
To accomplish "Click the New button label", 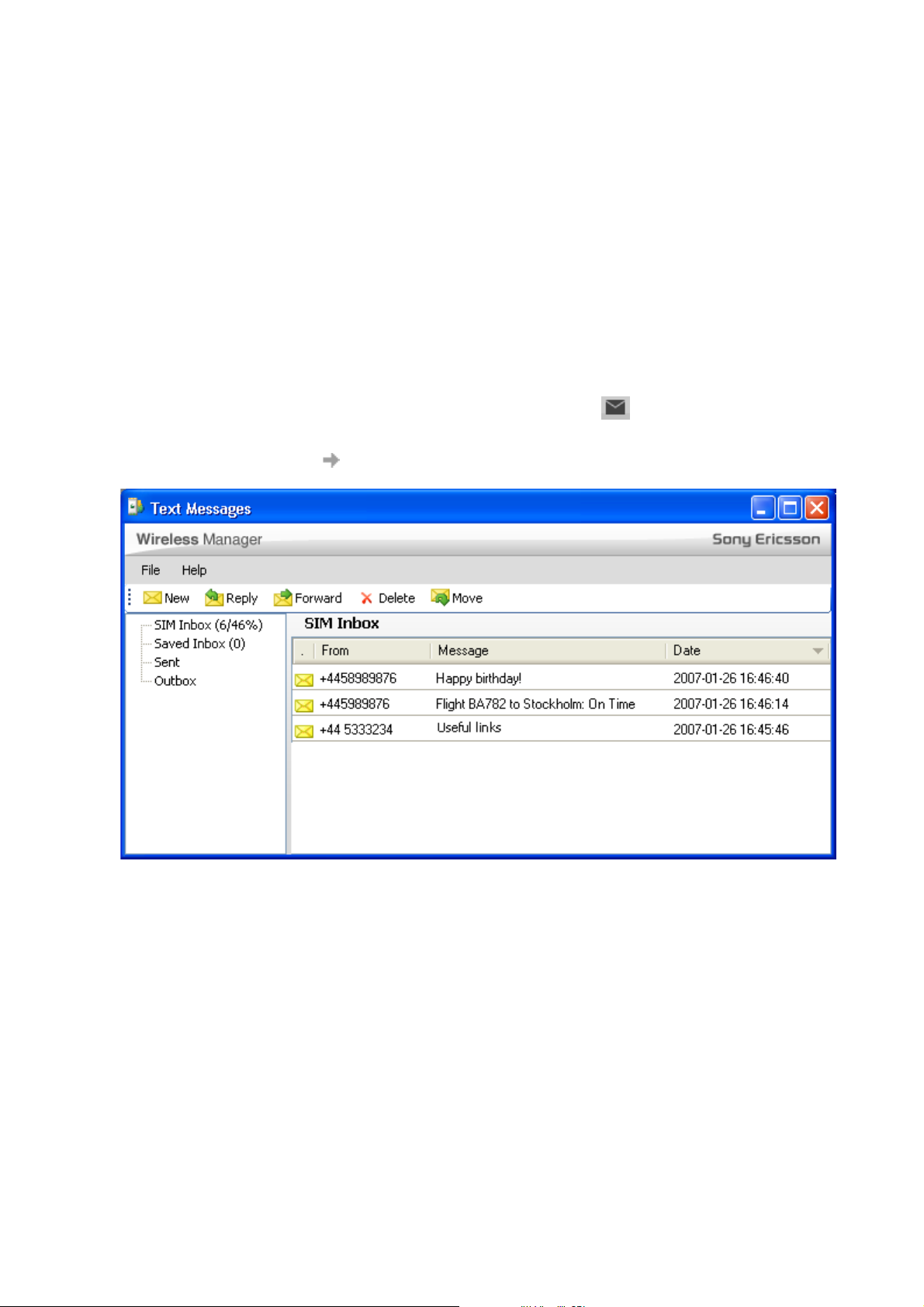I will (177, 598).
